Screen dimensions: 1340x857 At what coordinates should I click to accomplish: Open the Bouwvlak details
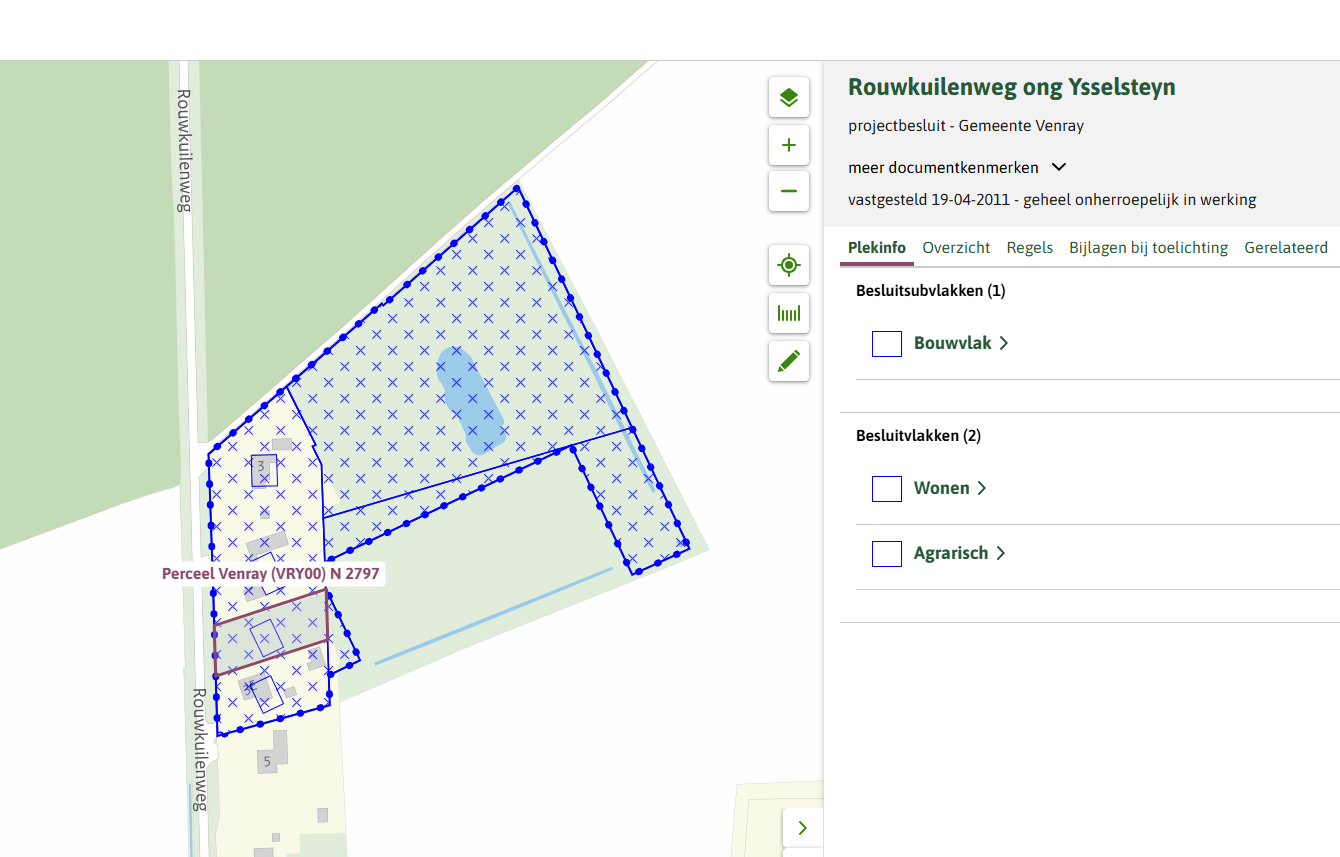pyautogui.click(x=960, y=343)
